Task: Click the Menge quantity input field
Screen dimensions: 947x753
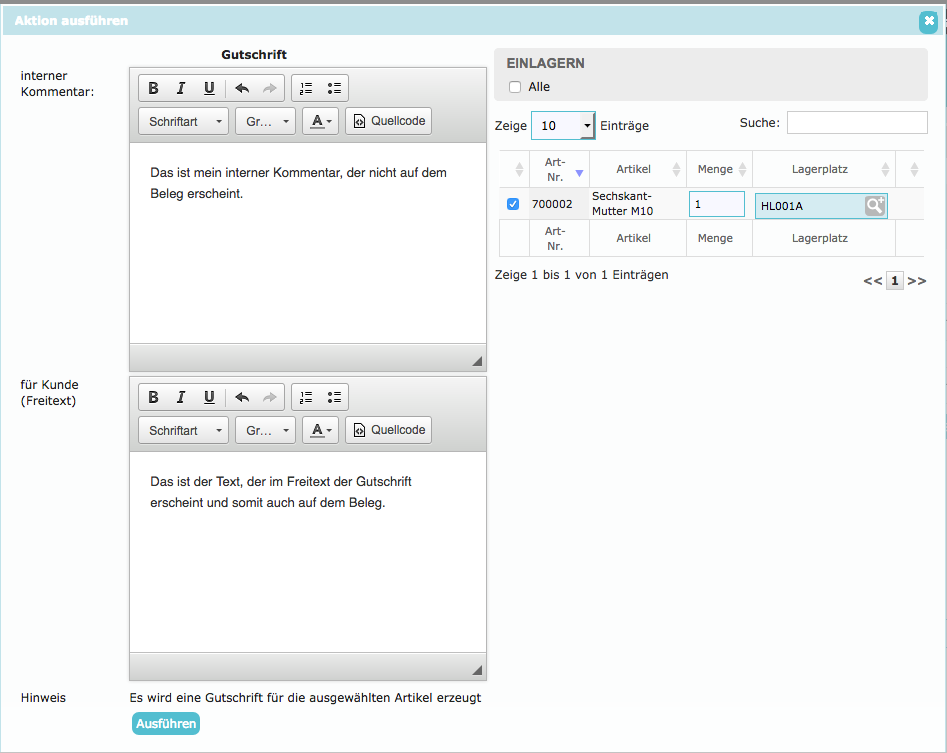Action: (717, 204)
